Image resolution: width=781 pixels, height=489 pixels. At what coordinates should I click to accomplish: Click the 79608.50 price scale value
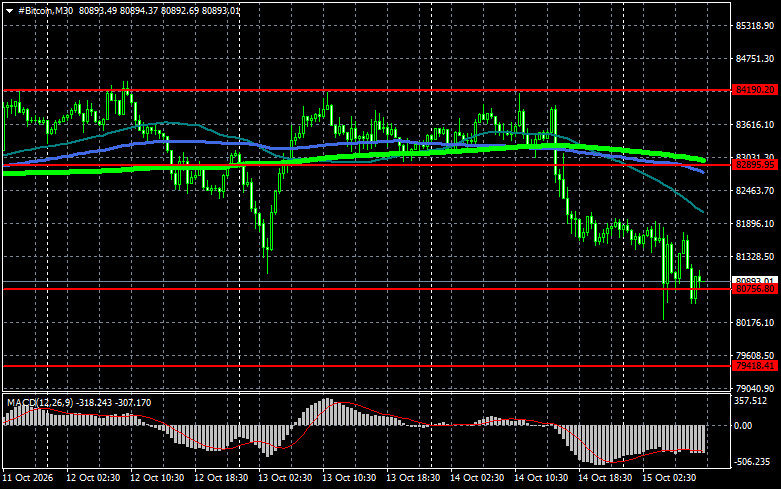coord(755,356)
